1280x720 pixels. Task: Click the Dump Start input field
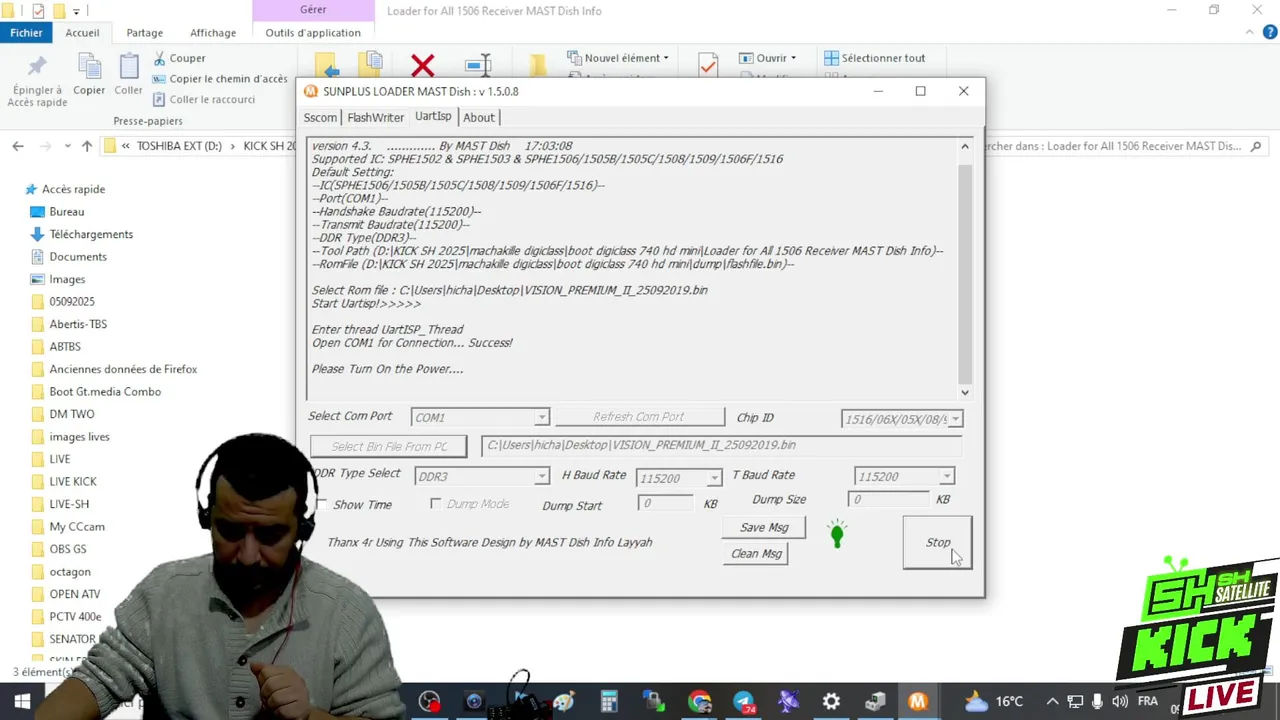coord(665,503)
